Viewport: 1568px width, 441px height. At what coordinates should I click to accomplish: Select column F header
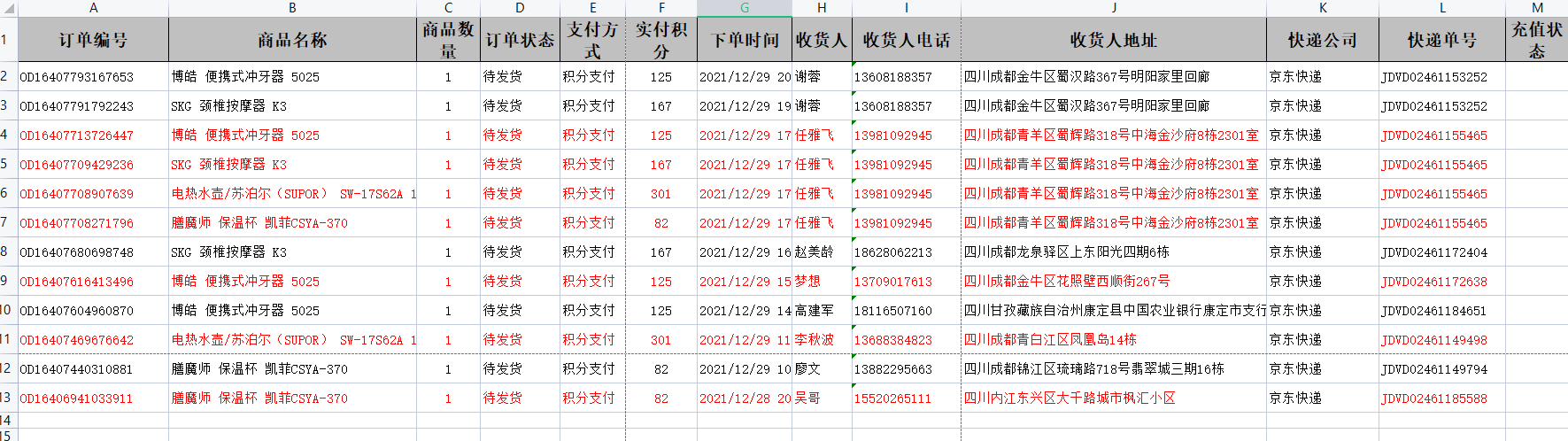coord(661,8)
